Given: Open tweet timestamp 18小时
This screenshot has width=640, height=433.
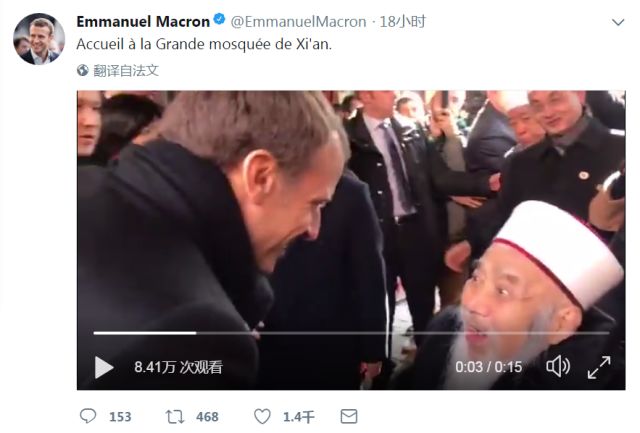Looking at the screenshot, I should 403,22.
